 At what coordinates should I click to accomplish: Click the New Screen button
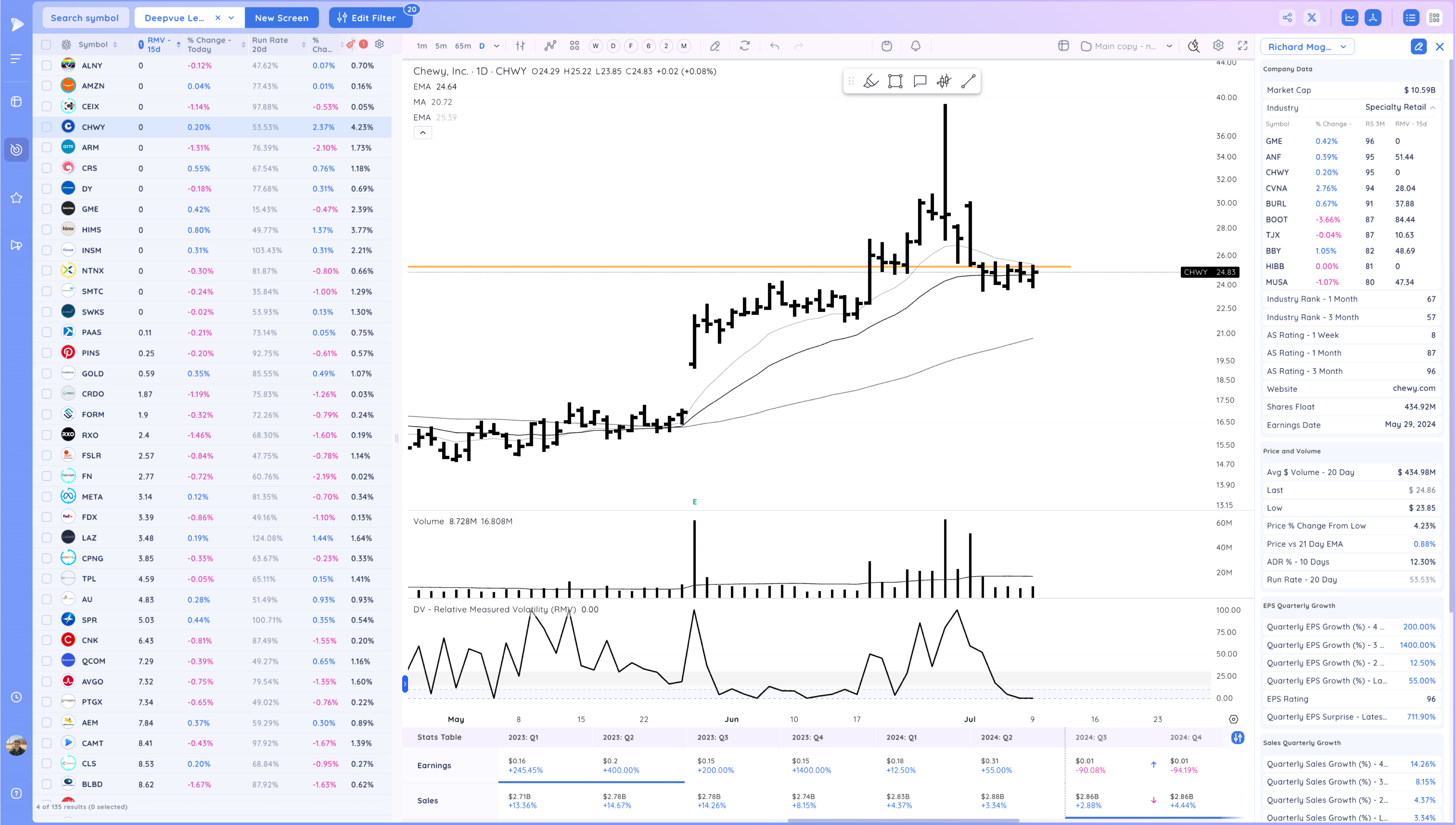coord(281,17)
